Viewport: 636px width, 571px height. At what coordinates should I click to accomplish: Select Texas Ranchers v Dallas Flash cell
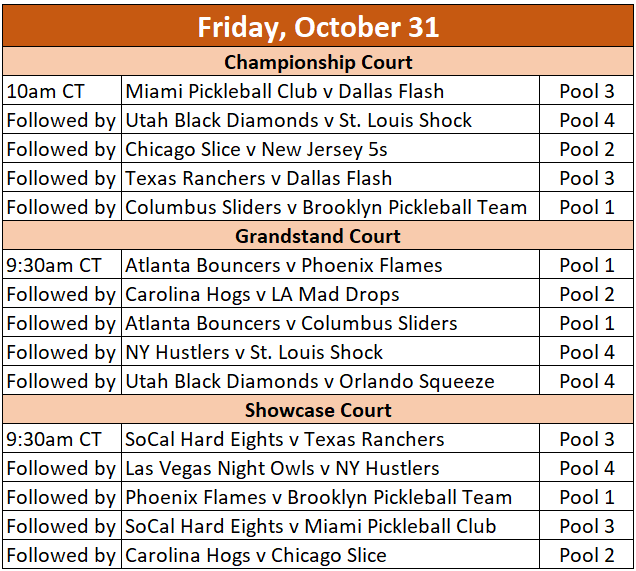(x=258, y=178)
